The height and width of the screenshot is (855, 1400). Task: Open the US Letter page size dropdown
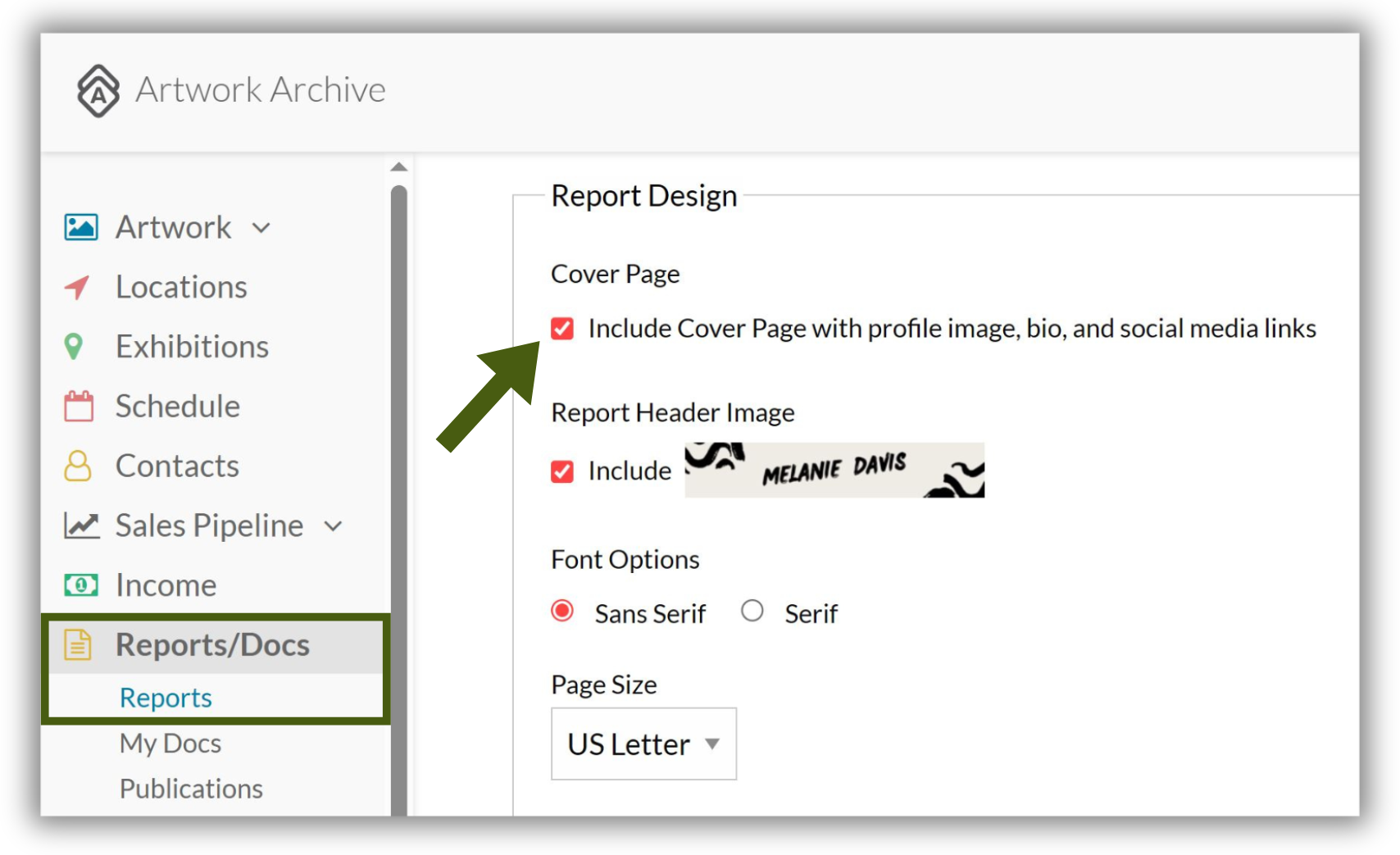[x=643, y=744]
